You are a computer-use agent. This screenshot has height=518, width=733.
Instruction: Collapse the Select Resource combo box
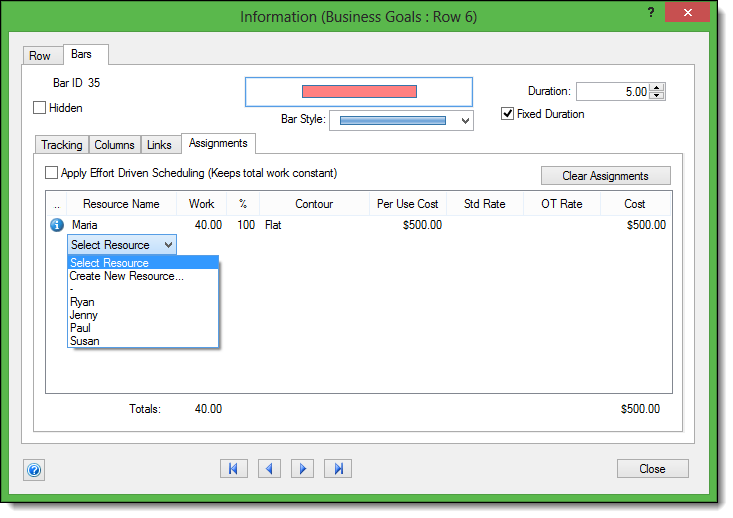(x=168, y=245)
